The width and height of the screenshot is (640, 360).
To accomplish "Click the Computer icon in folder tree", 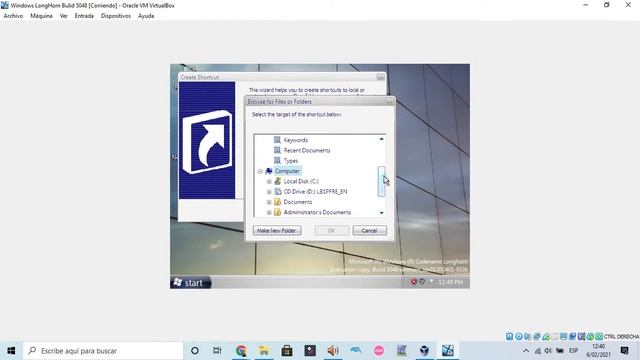I will click(x=269, y=171).
